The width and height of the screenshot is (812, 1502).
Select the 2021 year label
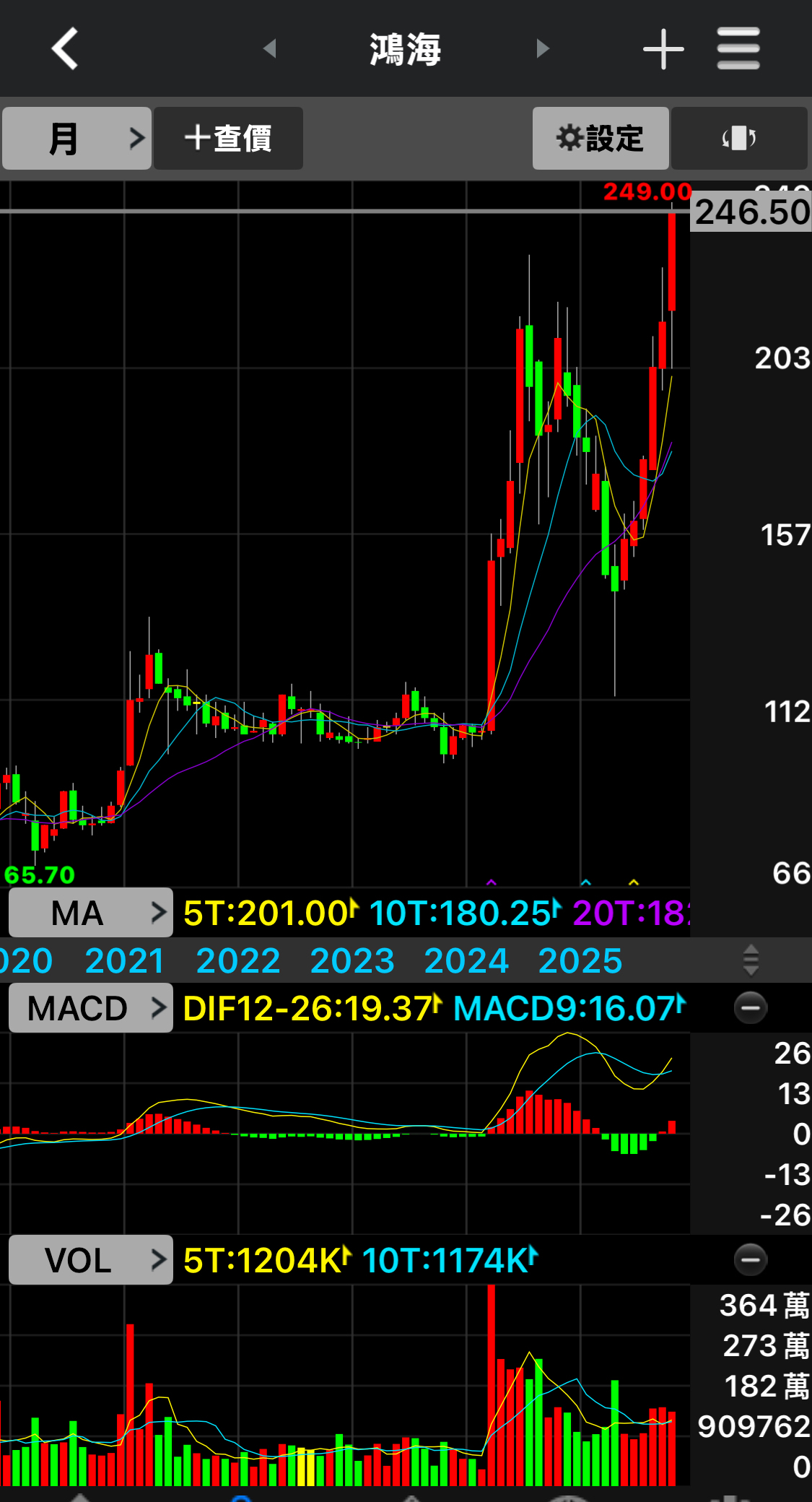pos(125,961)
